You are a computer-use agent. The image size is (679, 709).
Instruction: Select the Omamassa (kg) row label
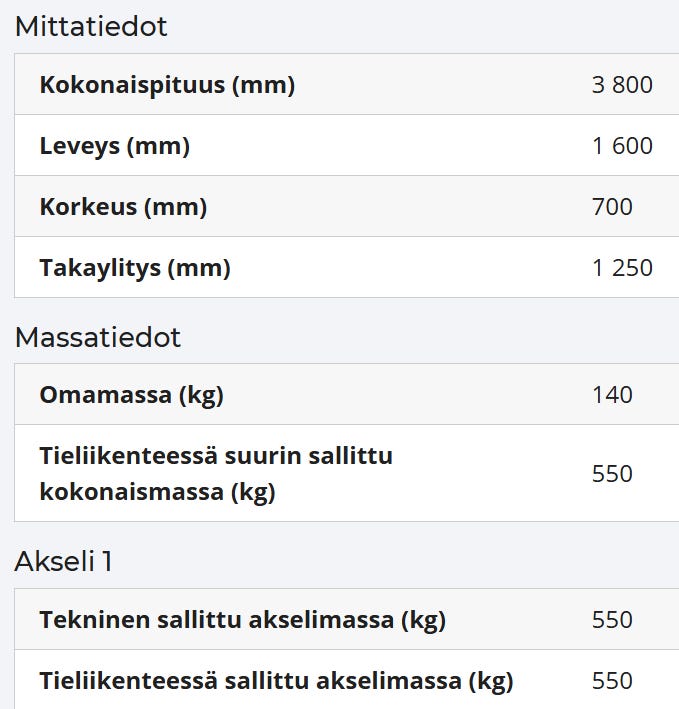[132, 395]
